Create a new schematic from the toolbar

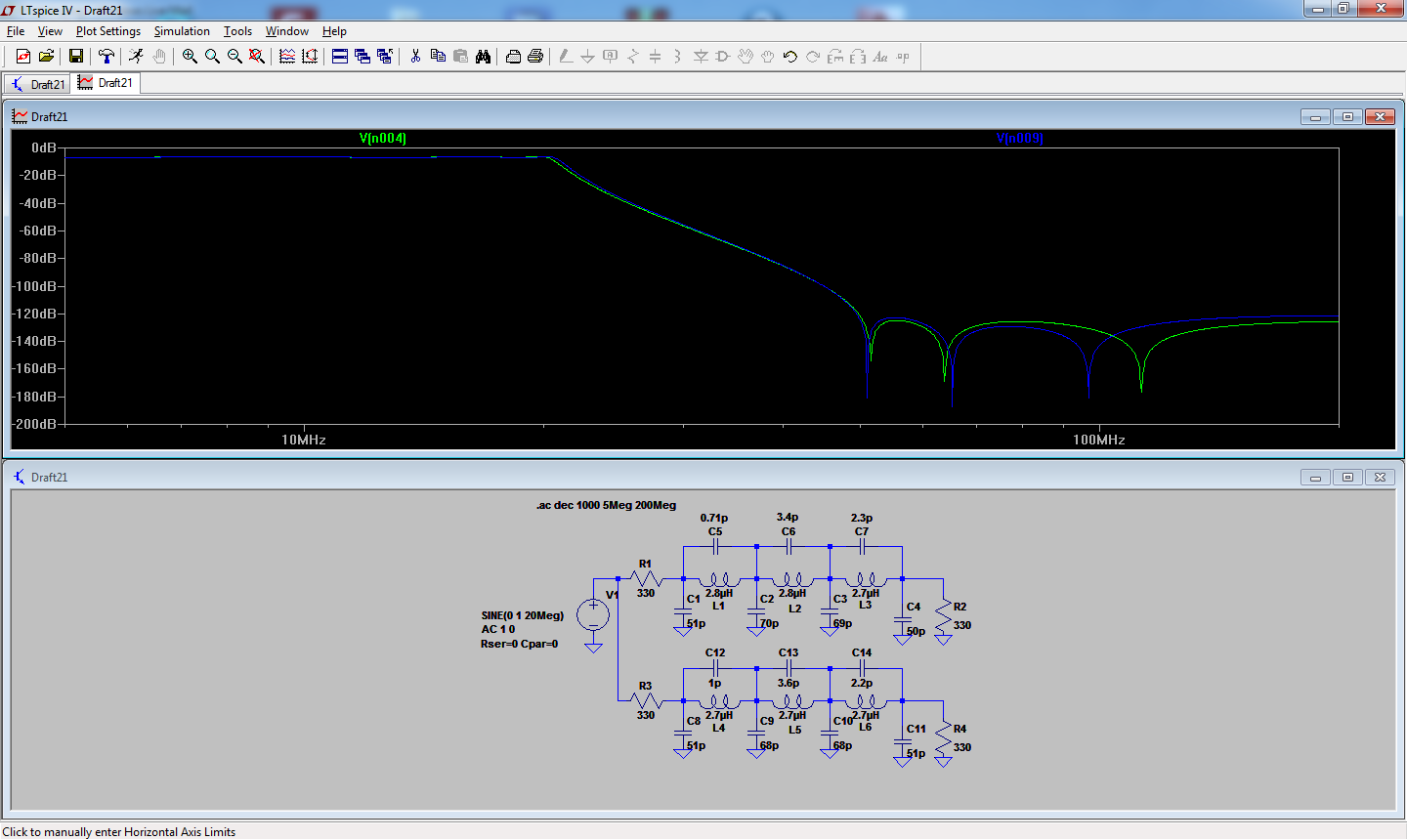coord(23,57)
